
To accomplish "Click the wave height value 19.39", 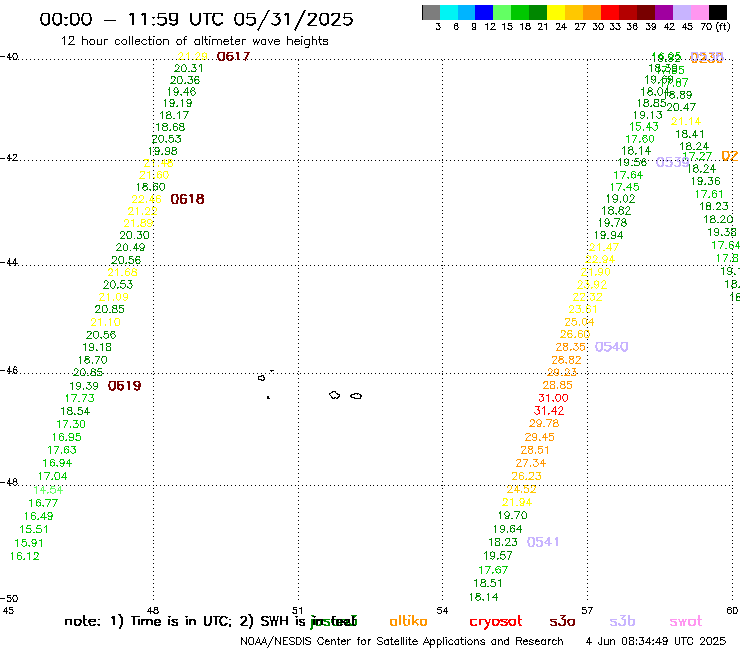I will tap(84, 386).
